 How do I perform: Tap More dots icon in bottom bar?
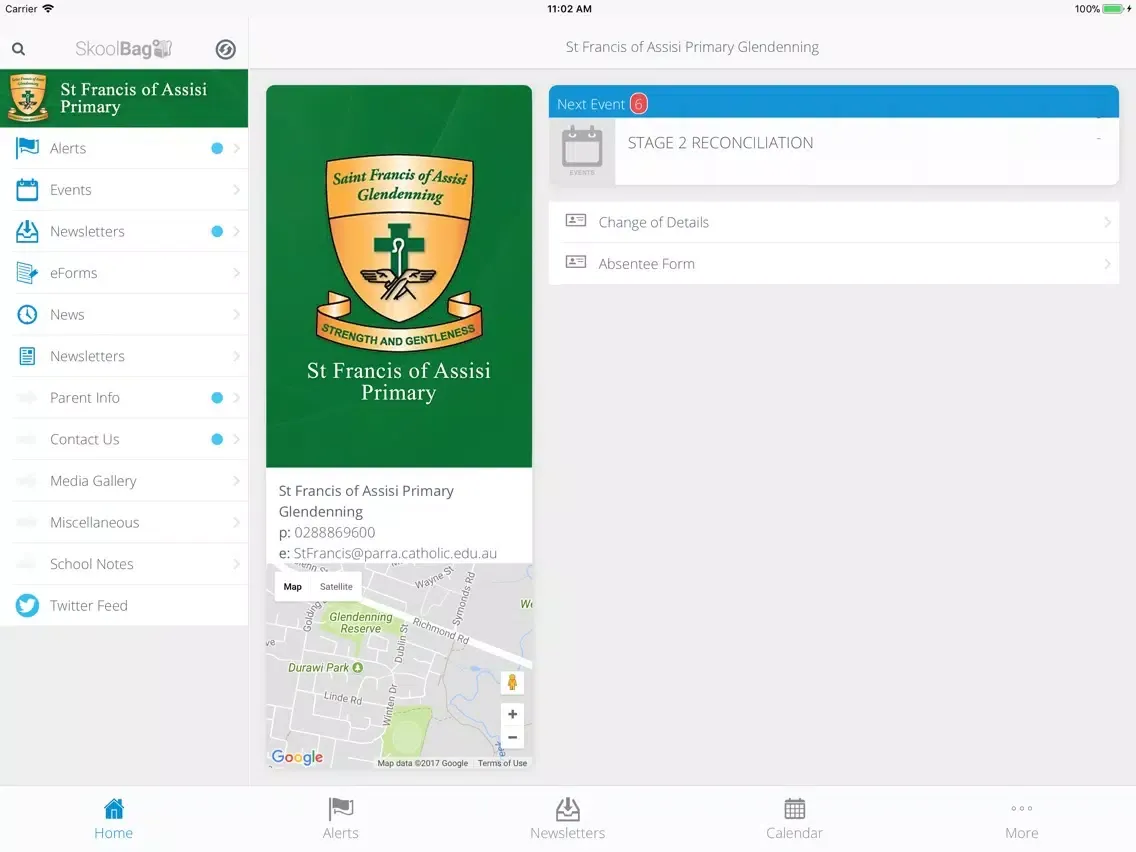(1022, 809)
